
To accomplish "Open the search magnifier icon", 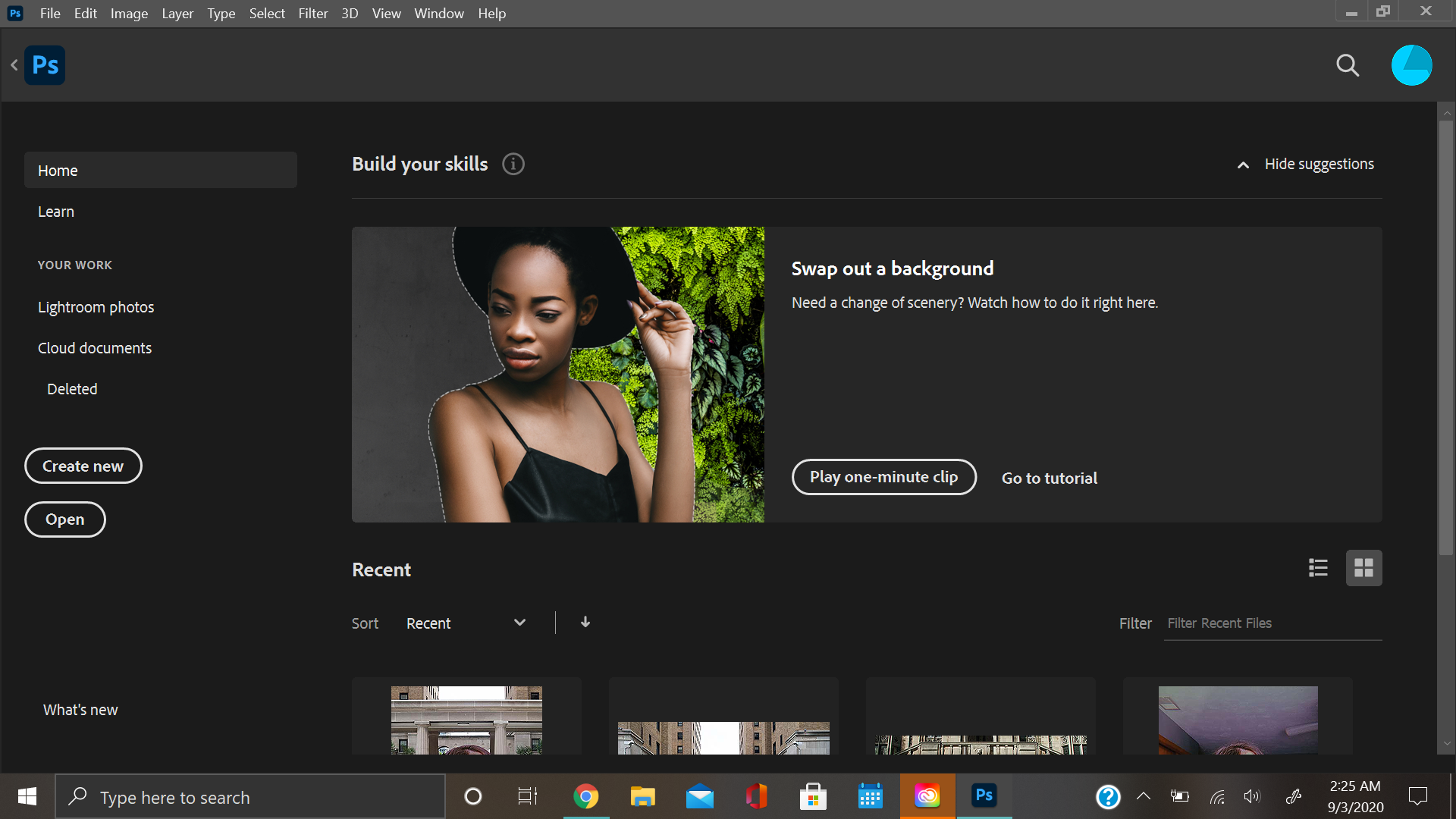I will point(1348,65).
